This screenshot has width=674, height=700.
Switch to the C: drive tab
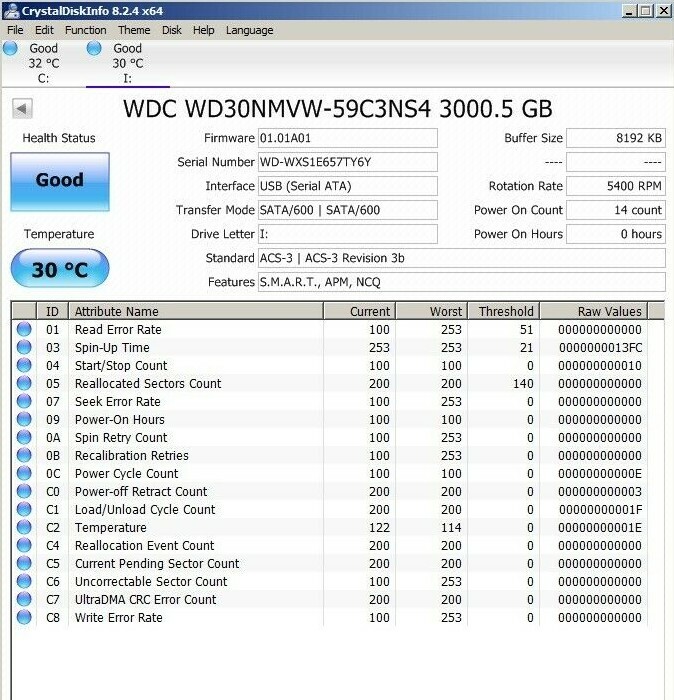(43, 63)
